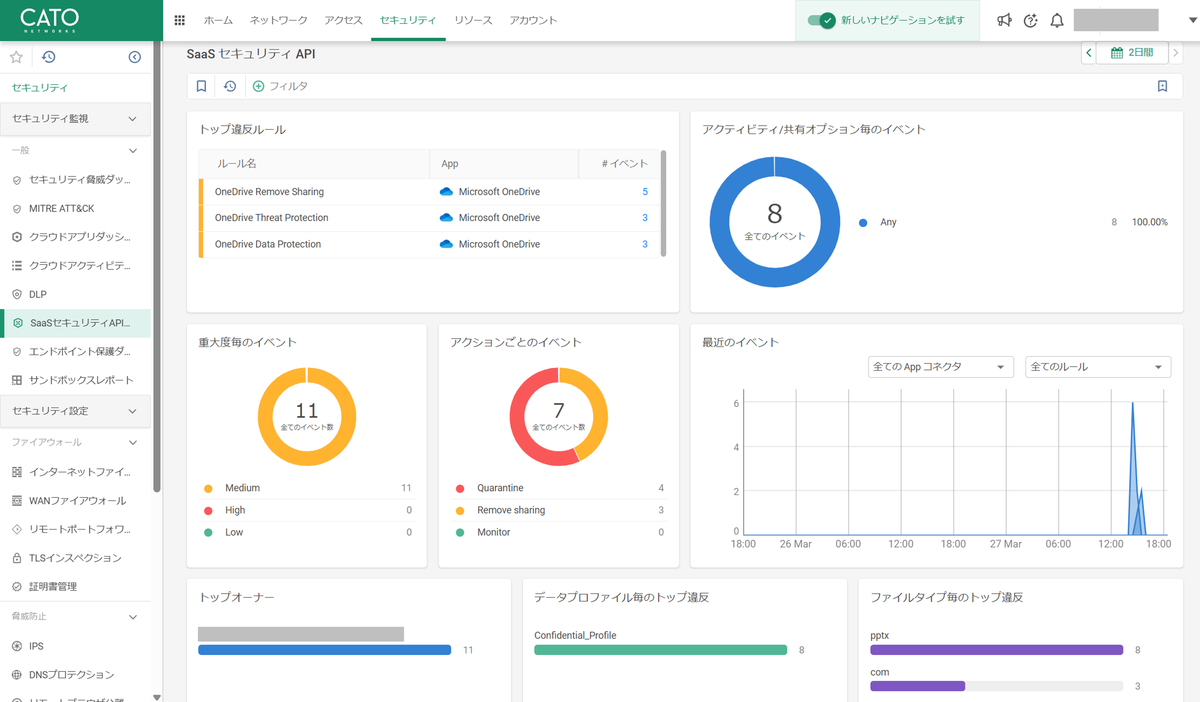This screenshot has width=1200, height=702.
Task: Toggle the Quarantine action legend item
Action: click(489, 488)
